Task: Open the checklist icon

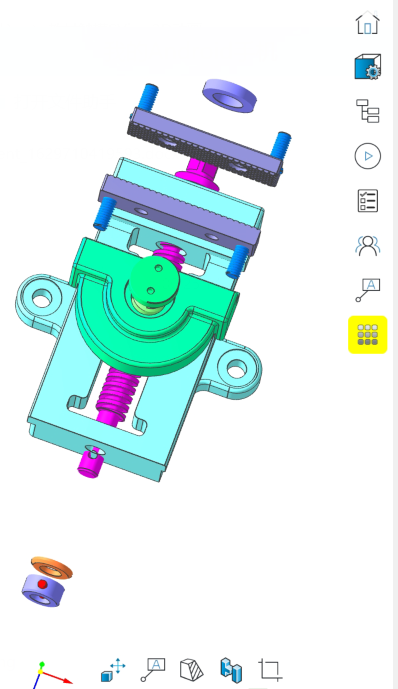Action: (368, 201)
